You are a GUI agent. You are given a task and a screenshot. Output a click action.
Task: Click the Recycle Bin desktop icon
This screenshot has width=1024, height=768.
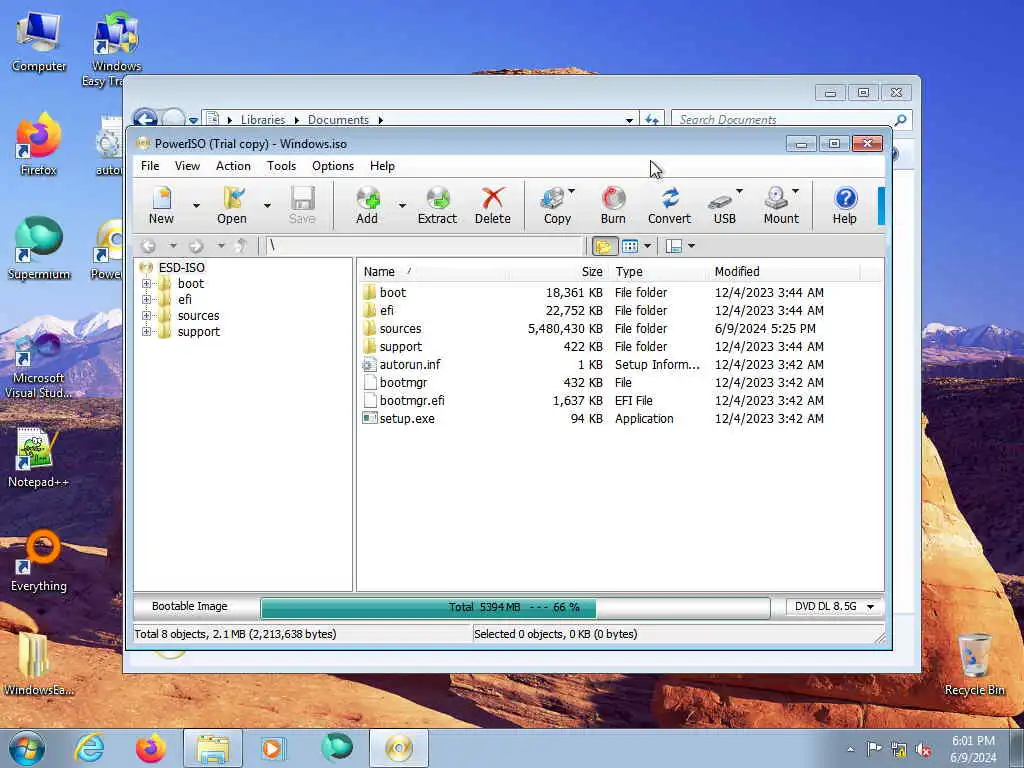coord(974,664)
